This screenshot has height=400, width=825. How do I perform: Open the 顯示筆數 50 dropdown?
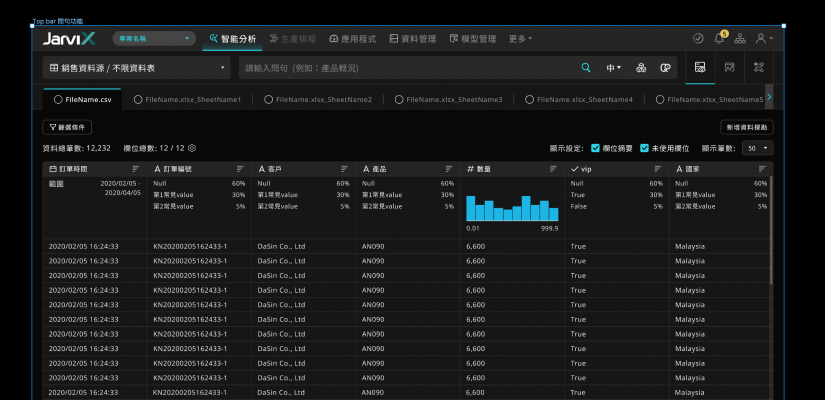coord(758,148)
